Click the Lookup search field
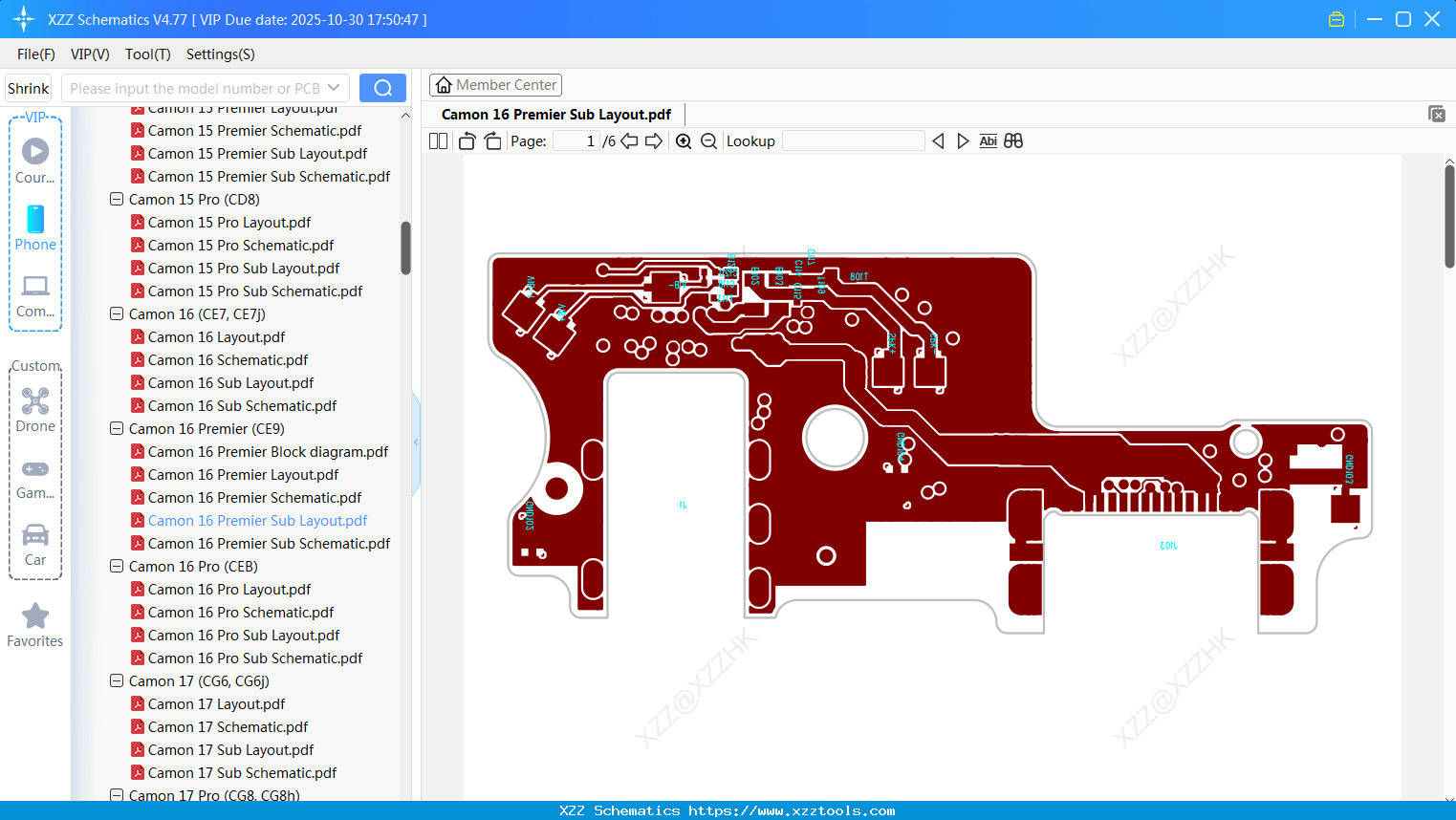 pos(854,141)
